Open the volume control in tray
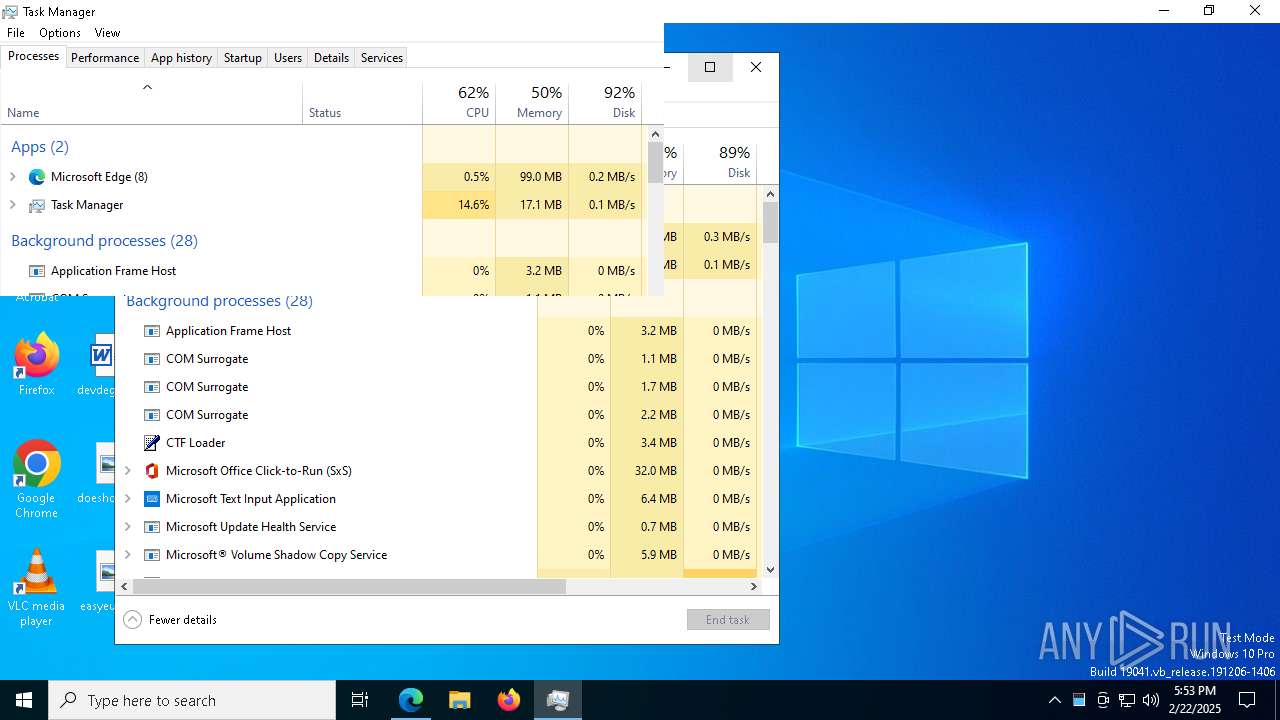The image size is (1280, 720). [1151, 700]
